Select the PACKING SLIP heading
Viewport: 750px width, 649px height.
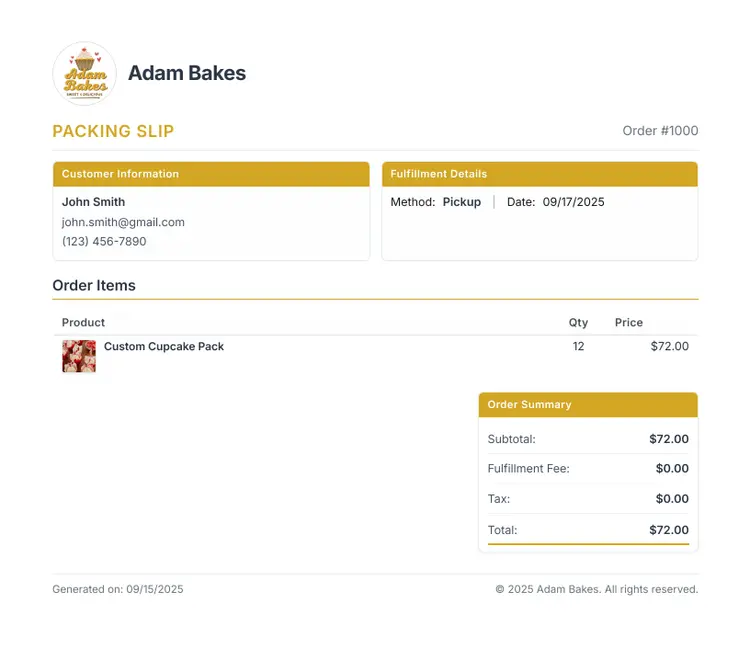pyautogui.click(x=113, y=131)
